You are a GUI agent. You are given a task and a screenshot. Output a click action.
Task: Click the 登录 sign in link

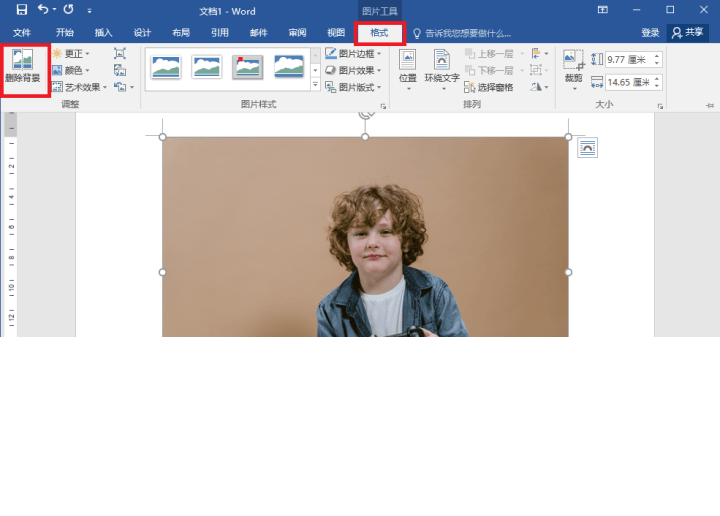(x=650, y=33)
